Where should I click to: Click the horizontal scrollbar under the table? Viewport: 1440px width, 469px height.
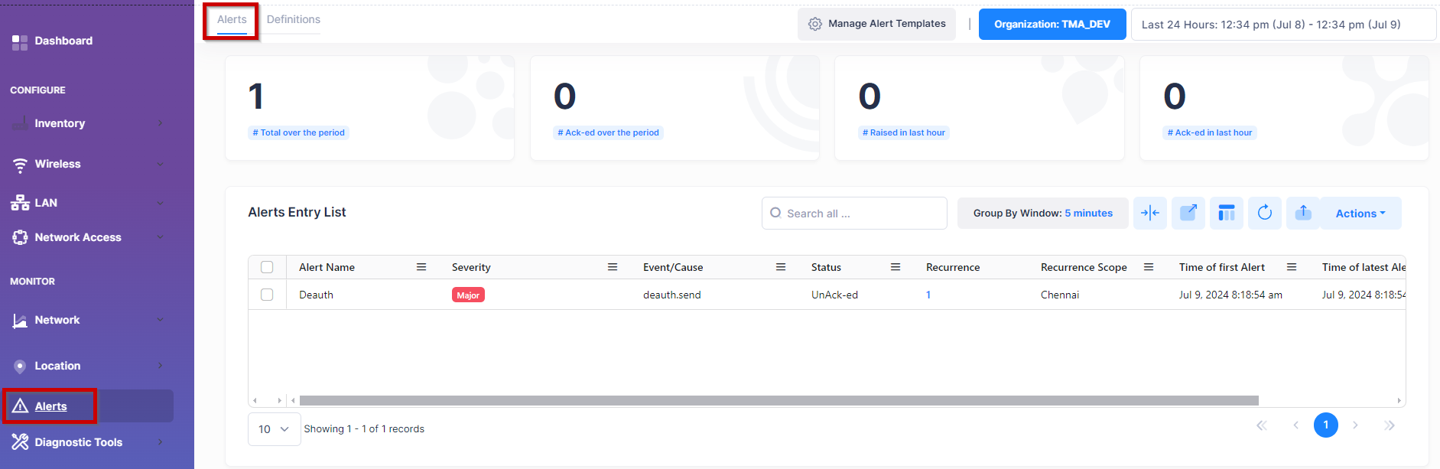coord(778,401)
